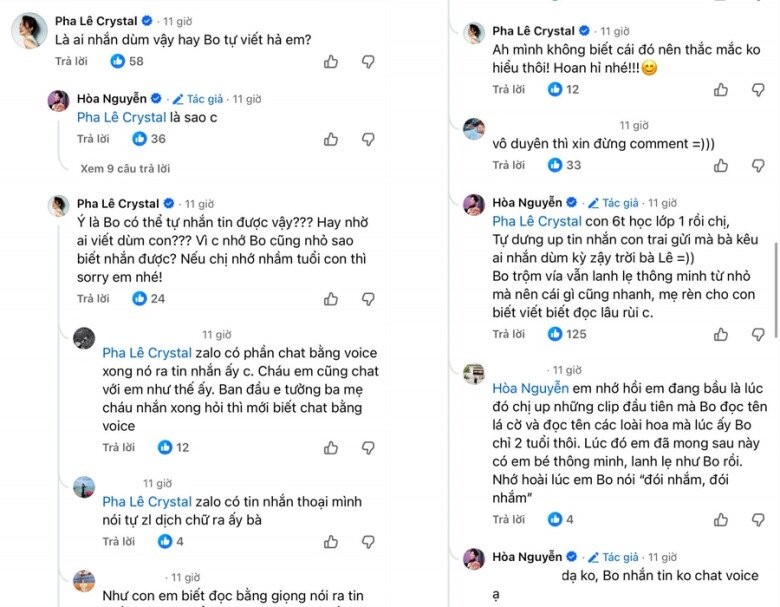Thumbs down Hòa Nguyễn's "là sao c" reply
This screenshot has width=780, height=607.
(367, 139)
